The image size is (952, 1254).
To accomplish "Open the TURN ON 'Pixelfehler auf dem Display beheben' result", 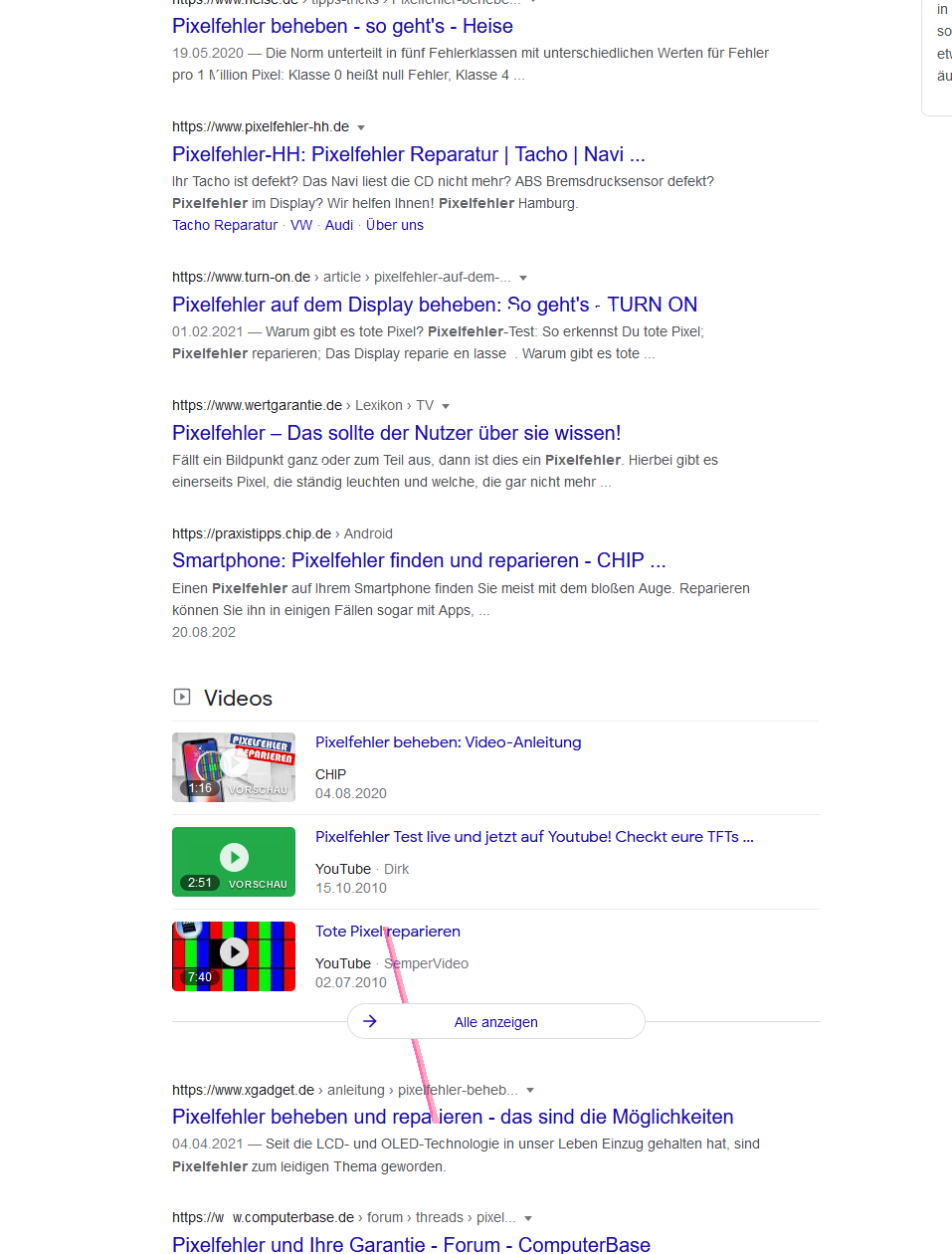I will click(x=435, y=305).
